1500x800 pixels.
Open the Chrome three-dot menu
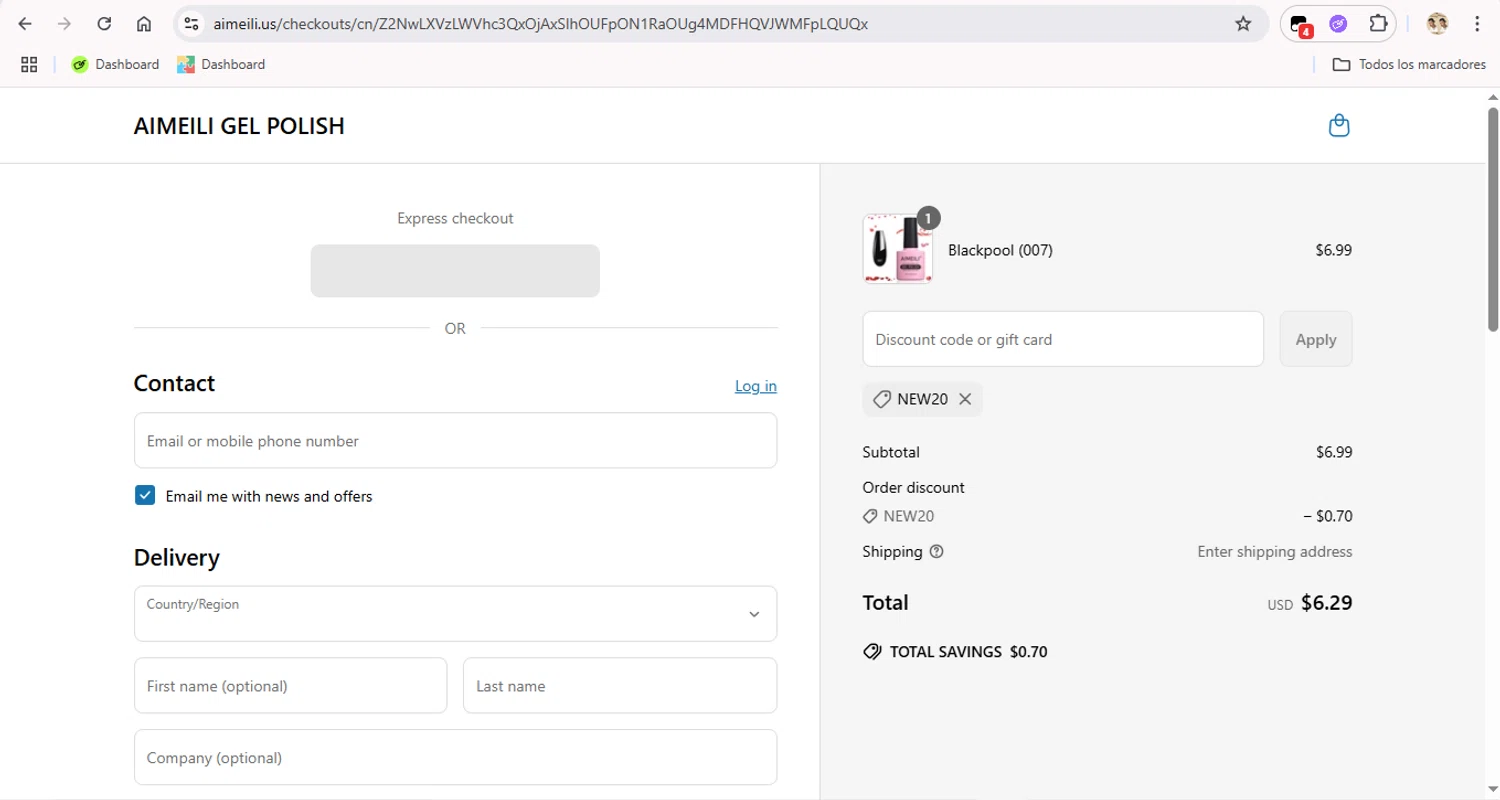click(1477, 24)
